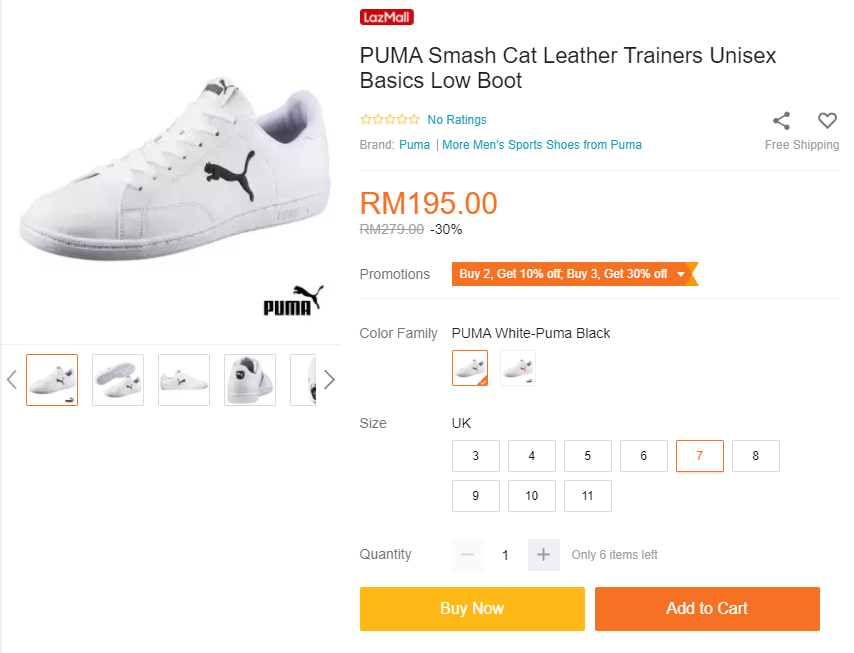Select the PUMA White-Puma Black color swatch
This screenshot has height=653, width=854.
pyautogui.click(x=470, y=368)
